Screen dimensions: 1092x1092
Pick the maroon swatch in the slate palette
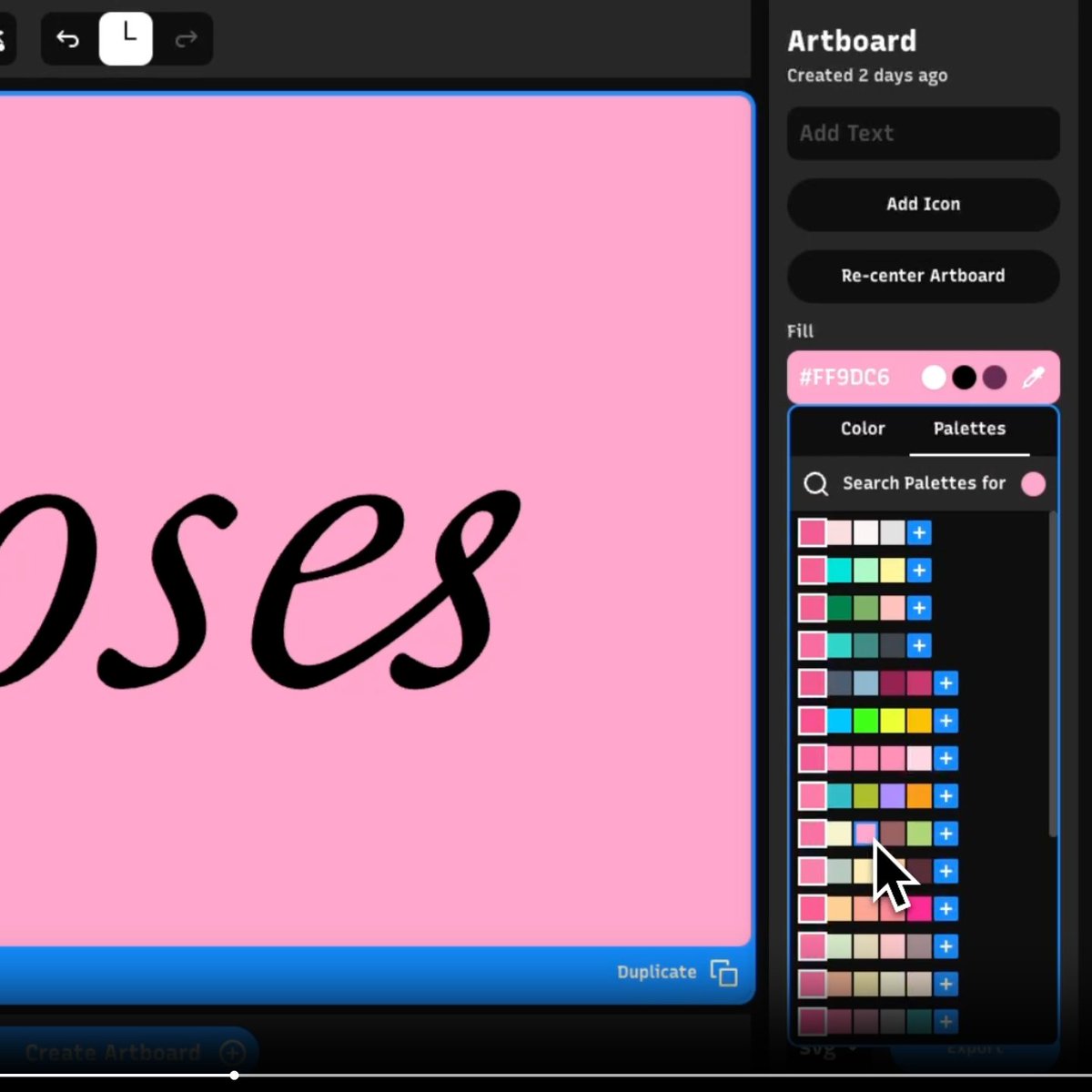pyautogui.click(x=892, y=683)
